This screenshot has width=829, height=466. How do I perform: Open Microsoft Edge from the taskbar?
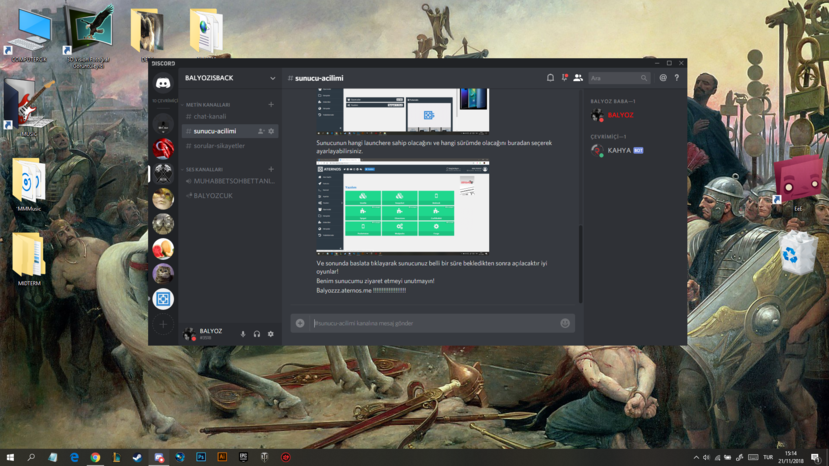coord(74,457)
